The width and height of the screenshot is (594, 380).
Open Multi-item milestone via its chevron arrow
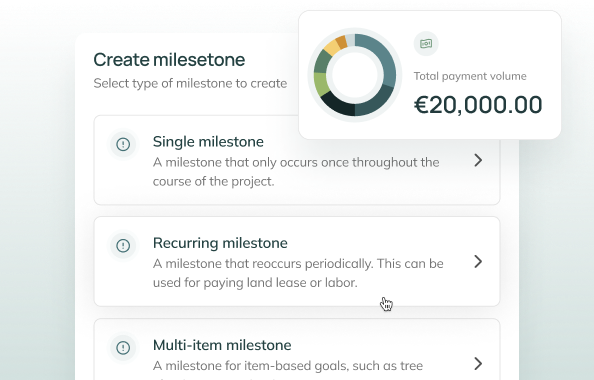[478, 363]
